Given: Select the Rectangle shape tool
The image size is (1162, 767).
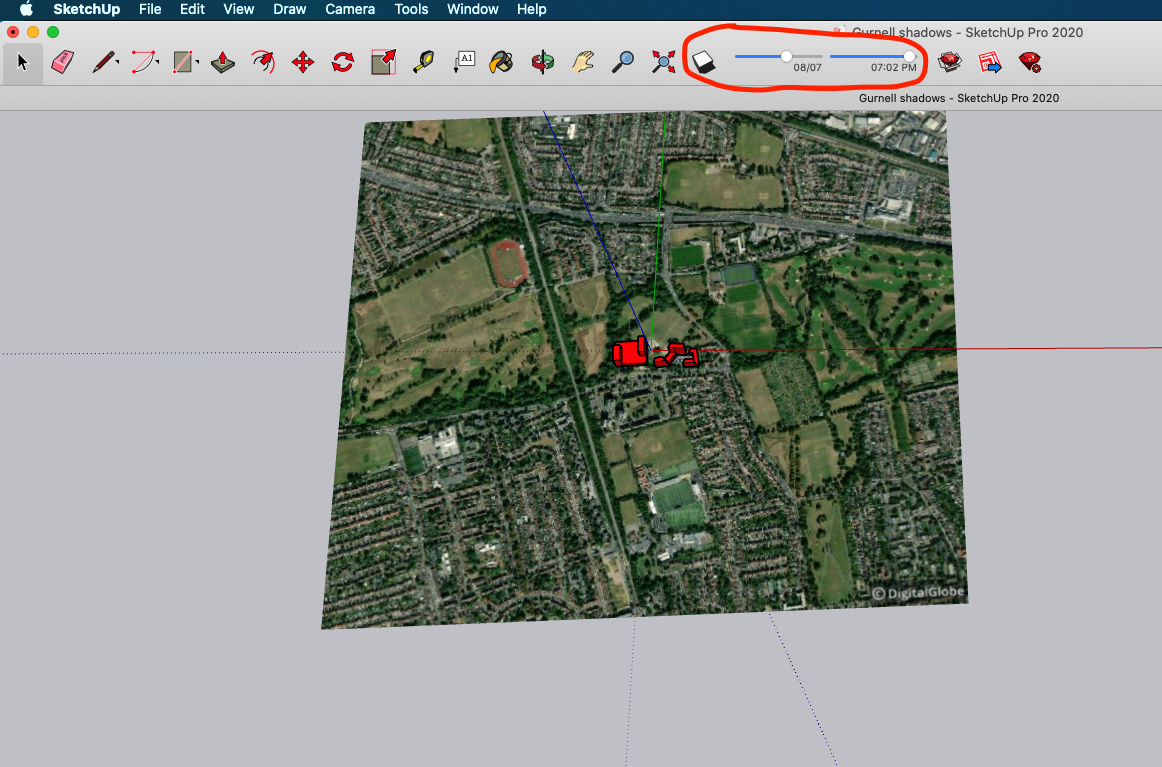Looking at the screenshot, I should pyautogui.click(x=182, y=62).
